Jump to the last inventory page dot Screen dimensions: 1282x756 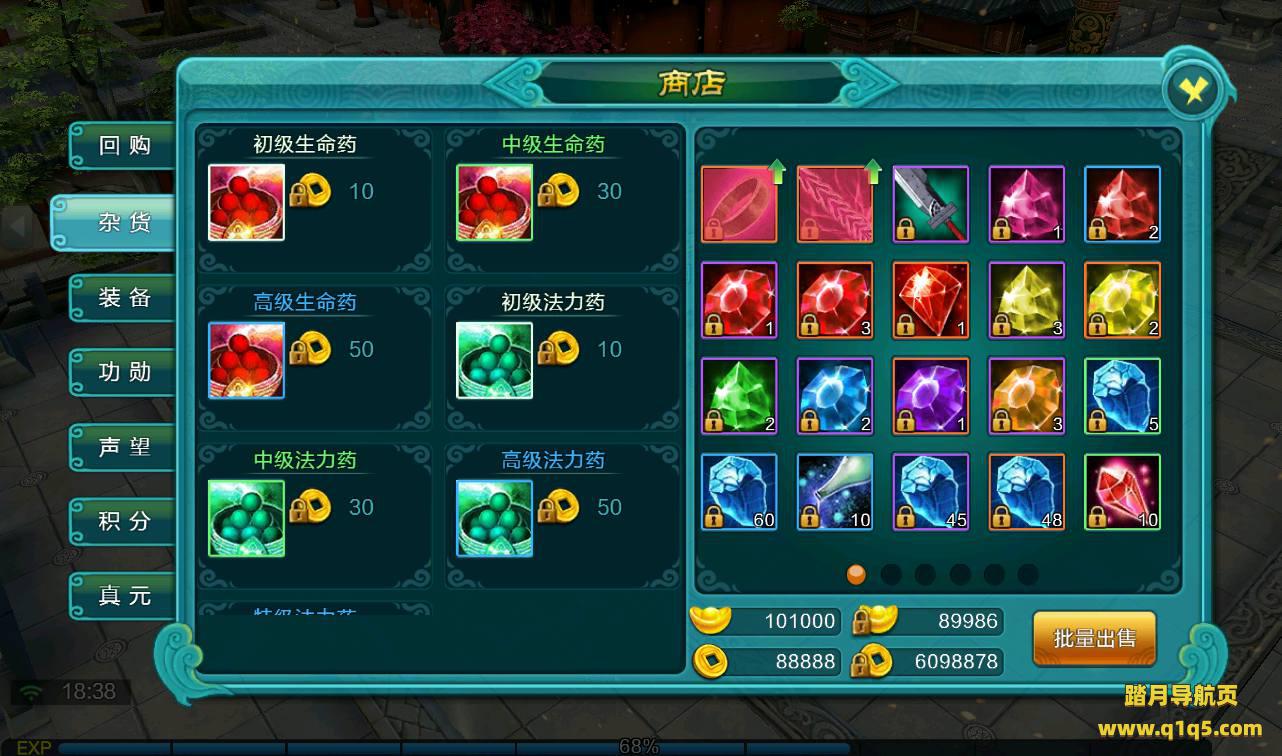(1027, 574)
